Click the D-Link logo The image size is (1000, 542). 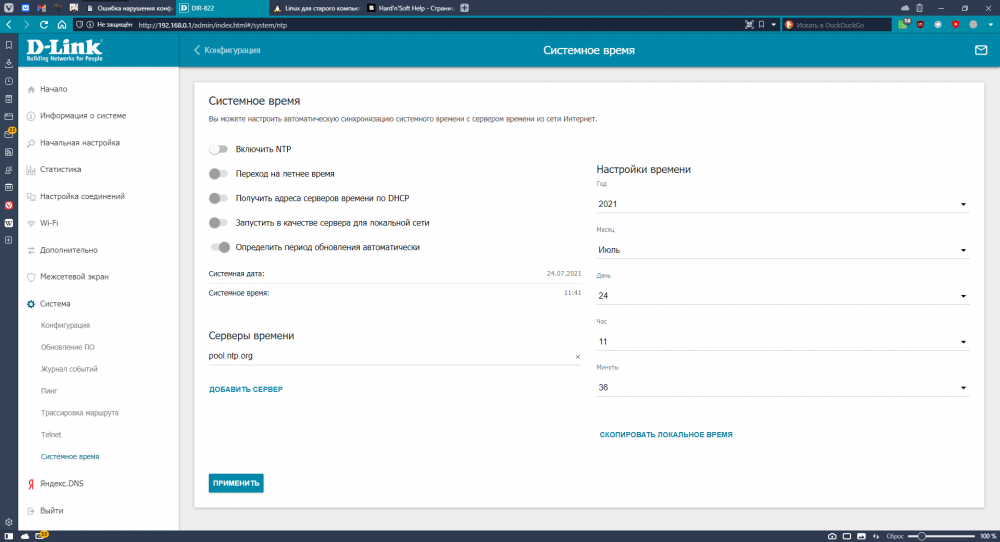[x=64, y=50]
